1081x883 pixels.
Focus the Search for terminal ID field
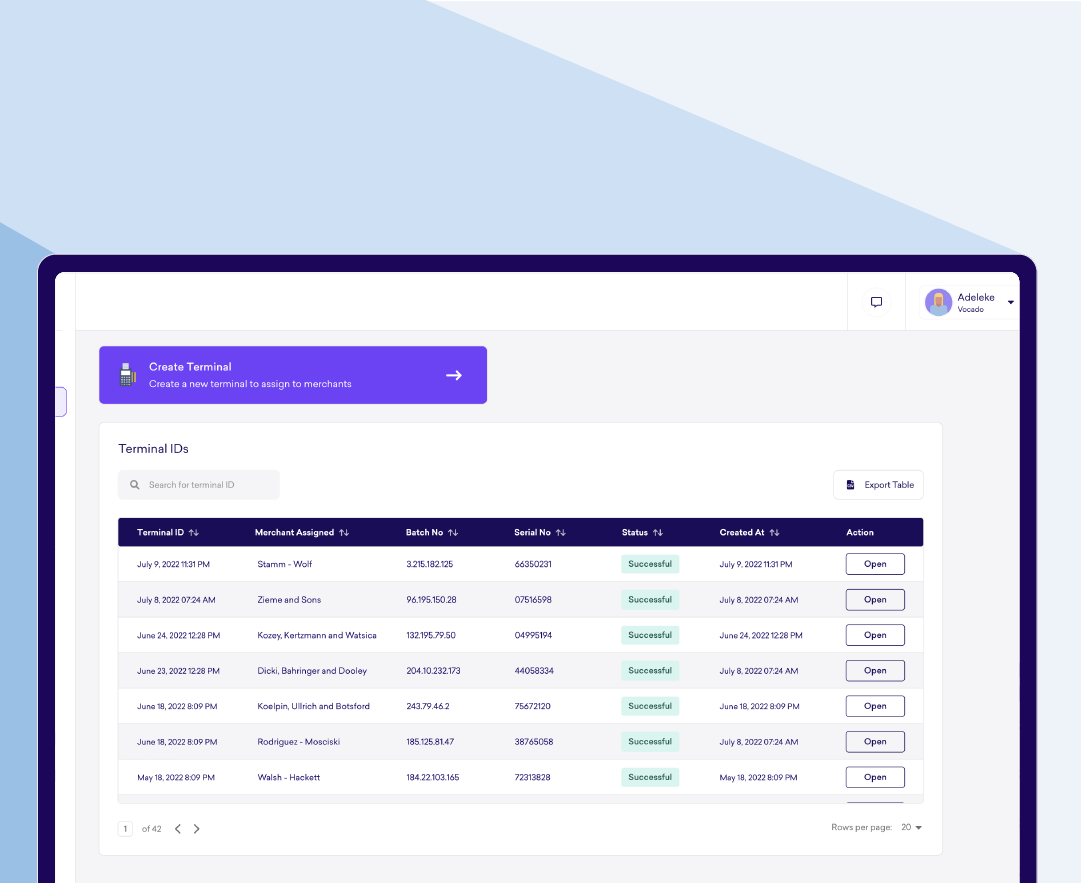(199, 485)
